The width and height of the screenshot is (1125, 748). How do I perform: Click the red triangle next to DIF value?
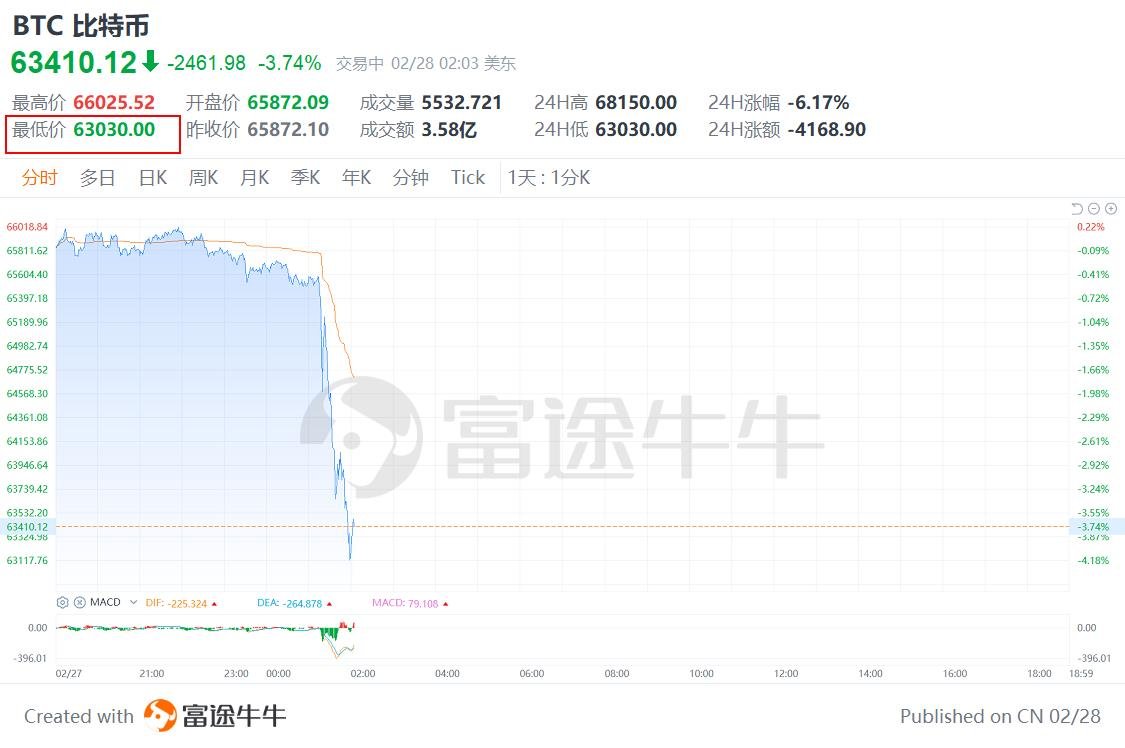pyautogui.click(x=214, y=603)
